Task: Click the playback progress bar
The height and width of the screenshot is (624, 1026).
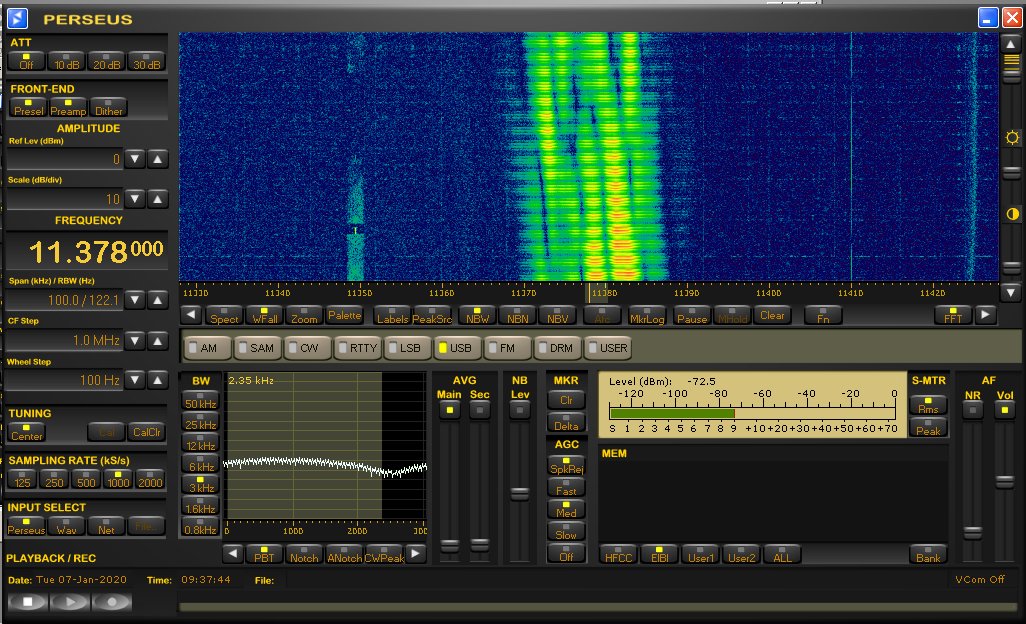Action: point(598,607)
